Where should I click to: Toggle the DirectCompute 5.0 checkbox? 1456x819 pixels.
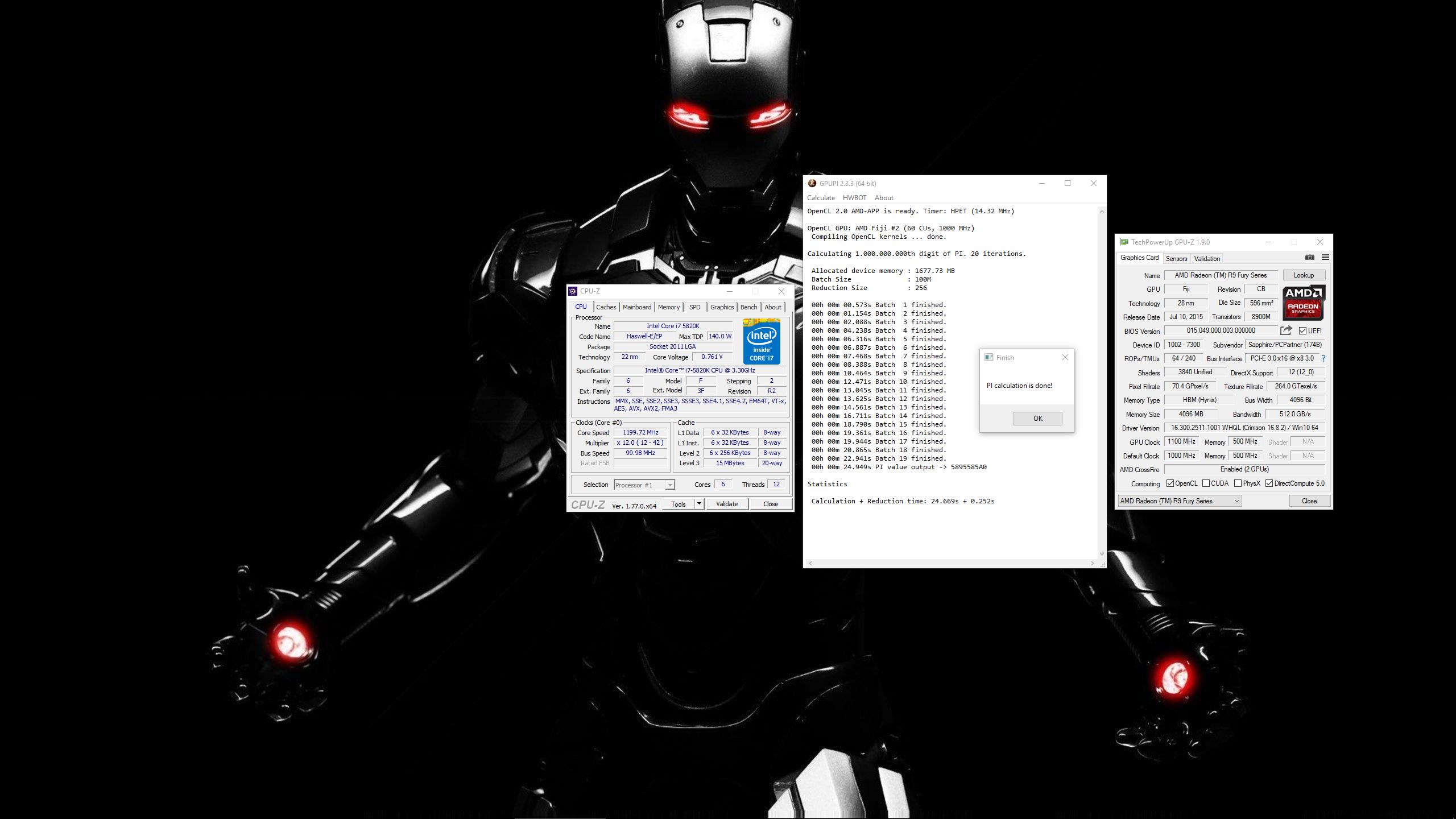click(x=1269, y=483)
